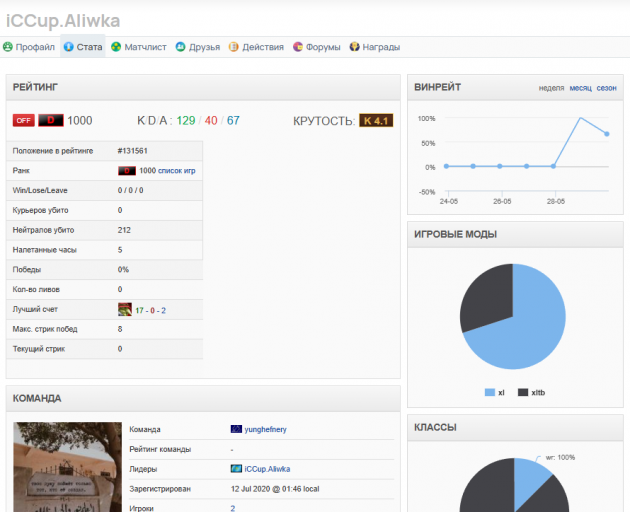Open the Форумы tab

point(317,47)
